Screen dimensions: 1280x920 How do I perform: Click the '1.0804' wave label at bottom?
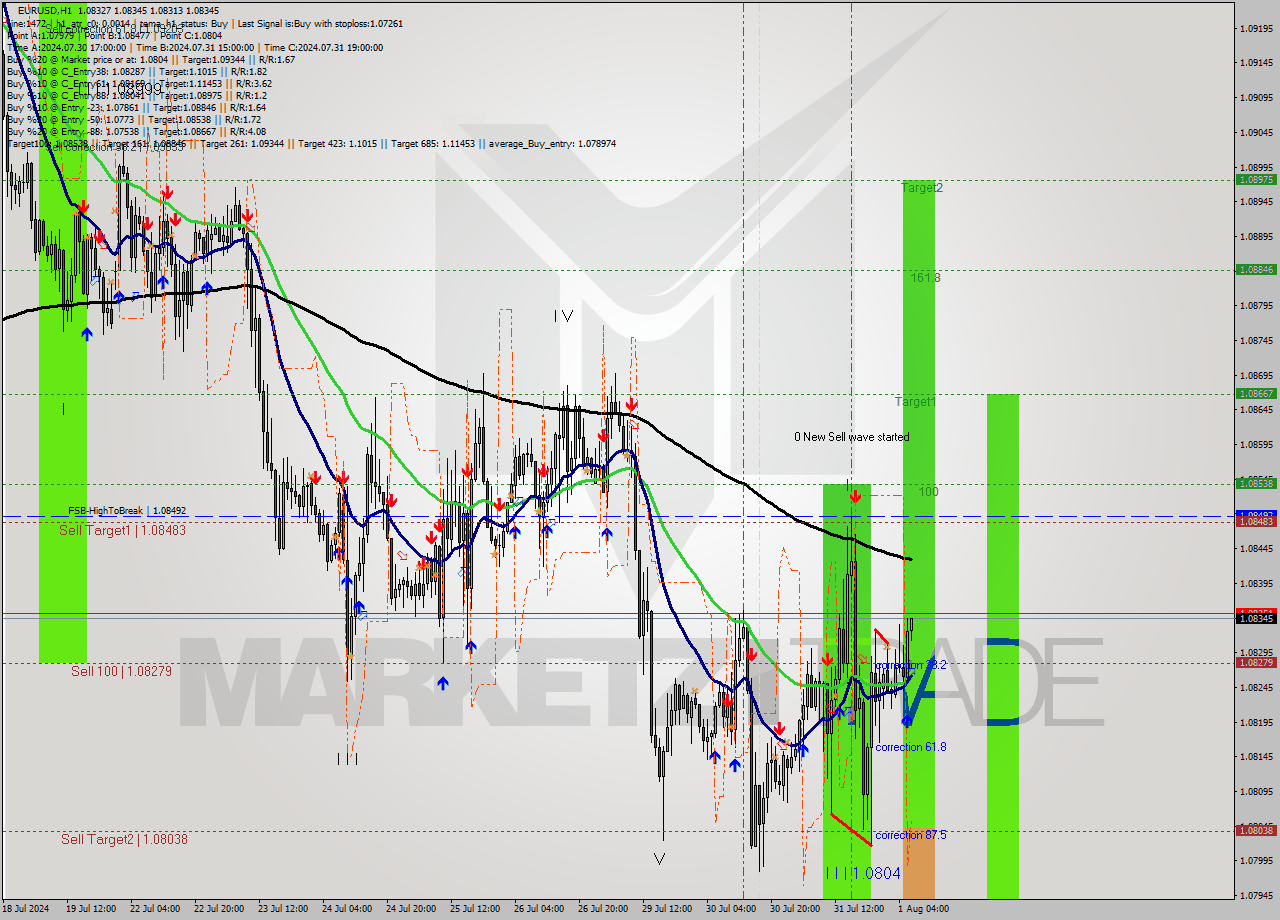point(876,873)
